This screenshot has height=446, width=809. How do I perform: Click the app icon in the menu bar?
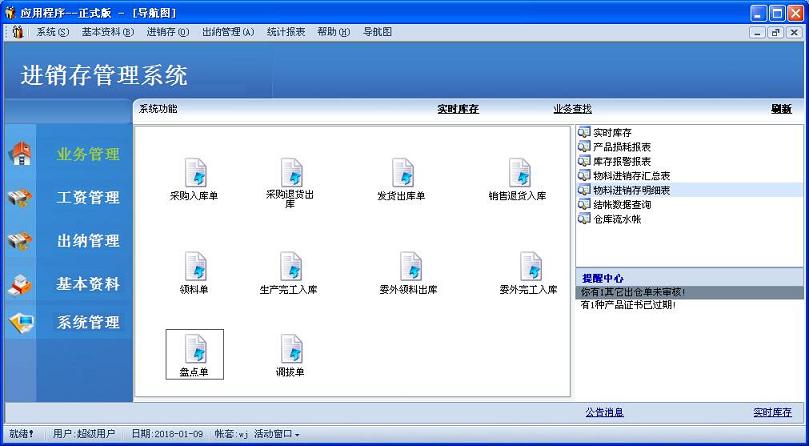pos(18,32)
